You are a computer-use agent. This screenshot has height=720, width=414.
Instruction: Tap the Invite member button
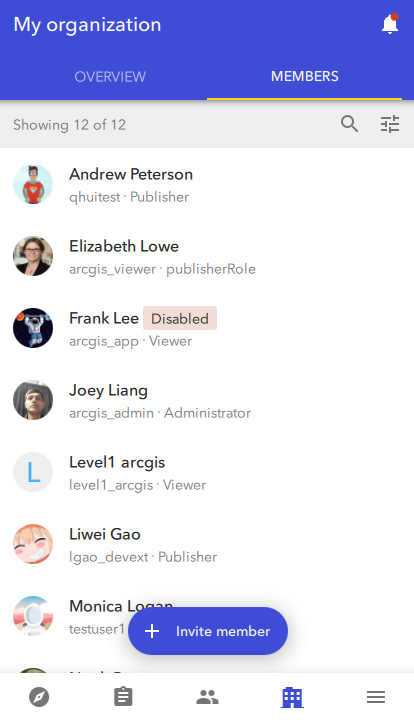coord(208,631)
